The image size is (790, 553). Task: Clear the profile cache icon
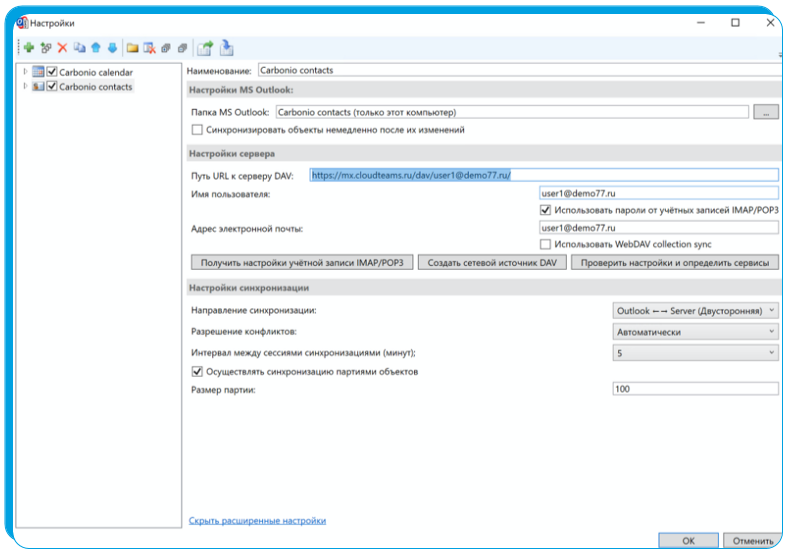pos(150,48)
